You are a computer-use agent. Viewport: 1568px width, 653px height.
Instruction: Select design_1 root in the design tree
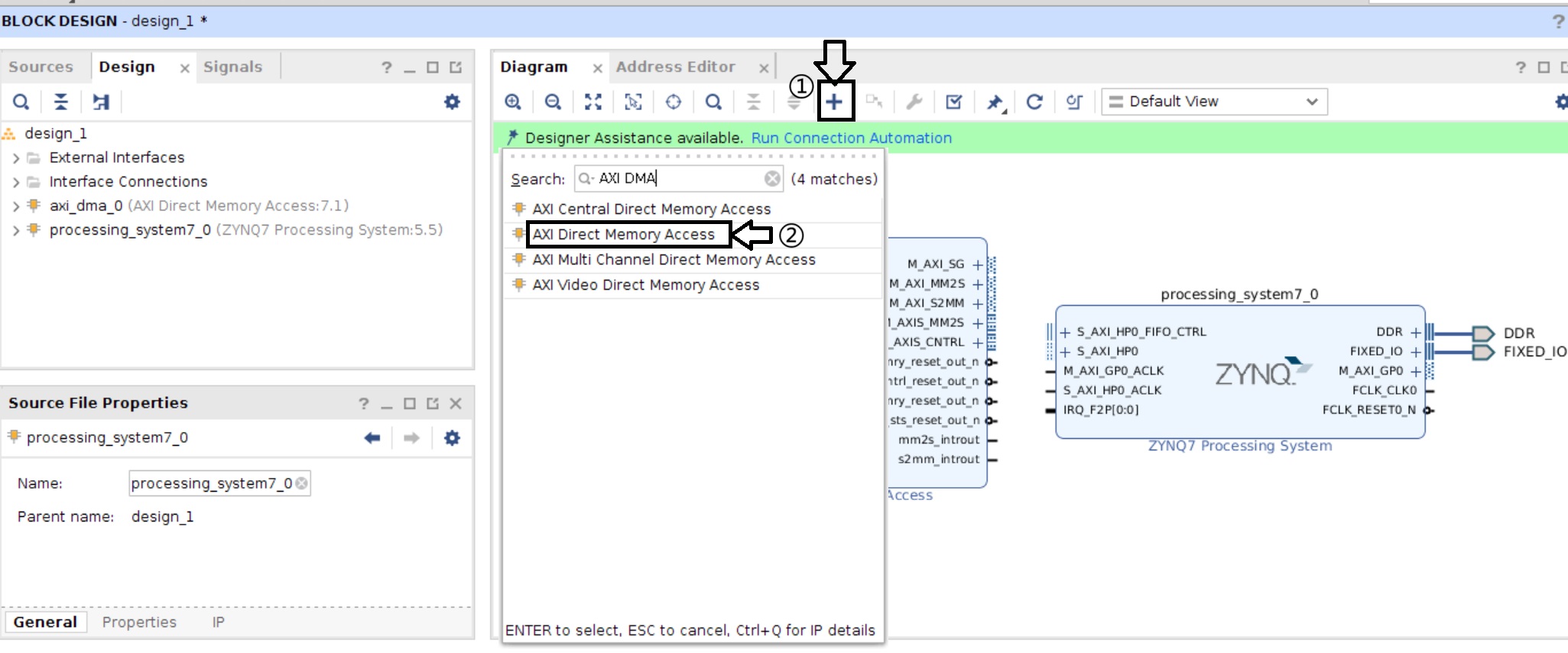pyautogui.click(x=56, y=134)
